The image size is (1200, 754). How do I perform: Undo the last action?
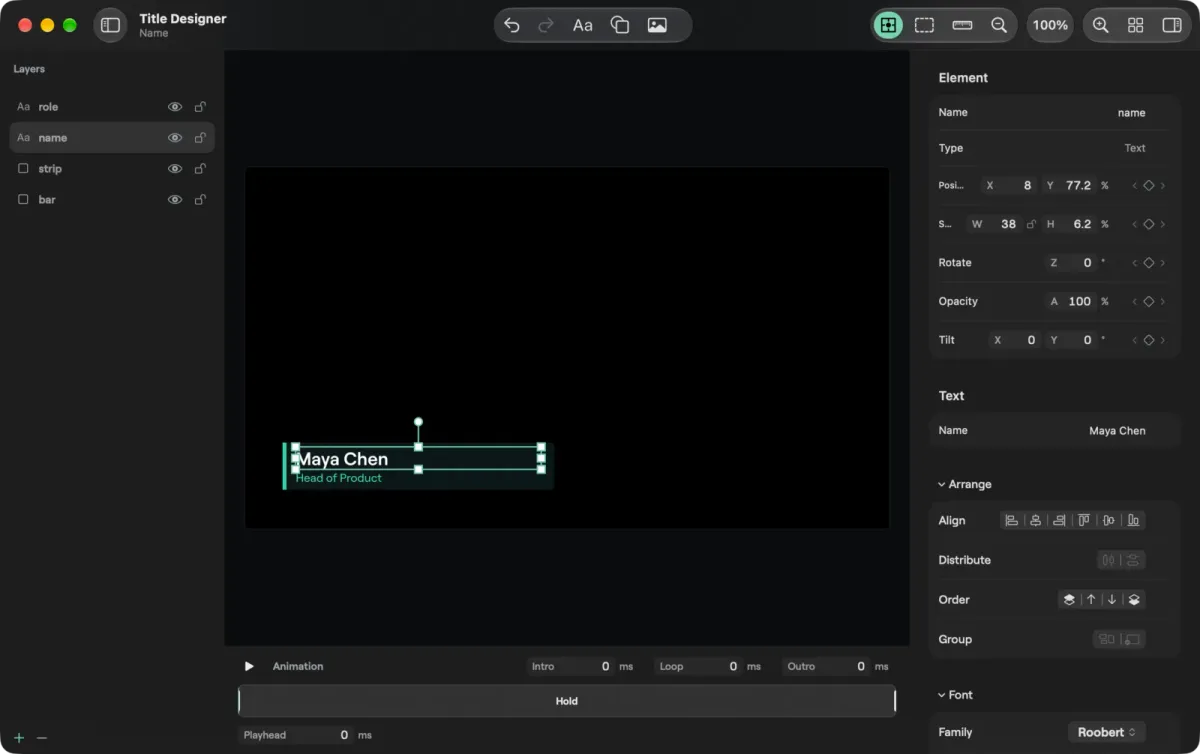click(512, 25)
